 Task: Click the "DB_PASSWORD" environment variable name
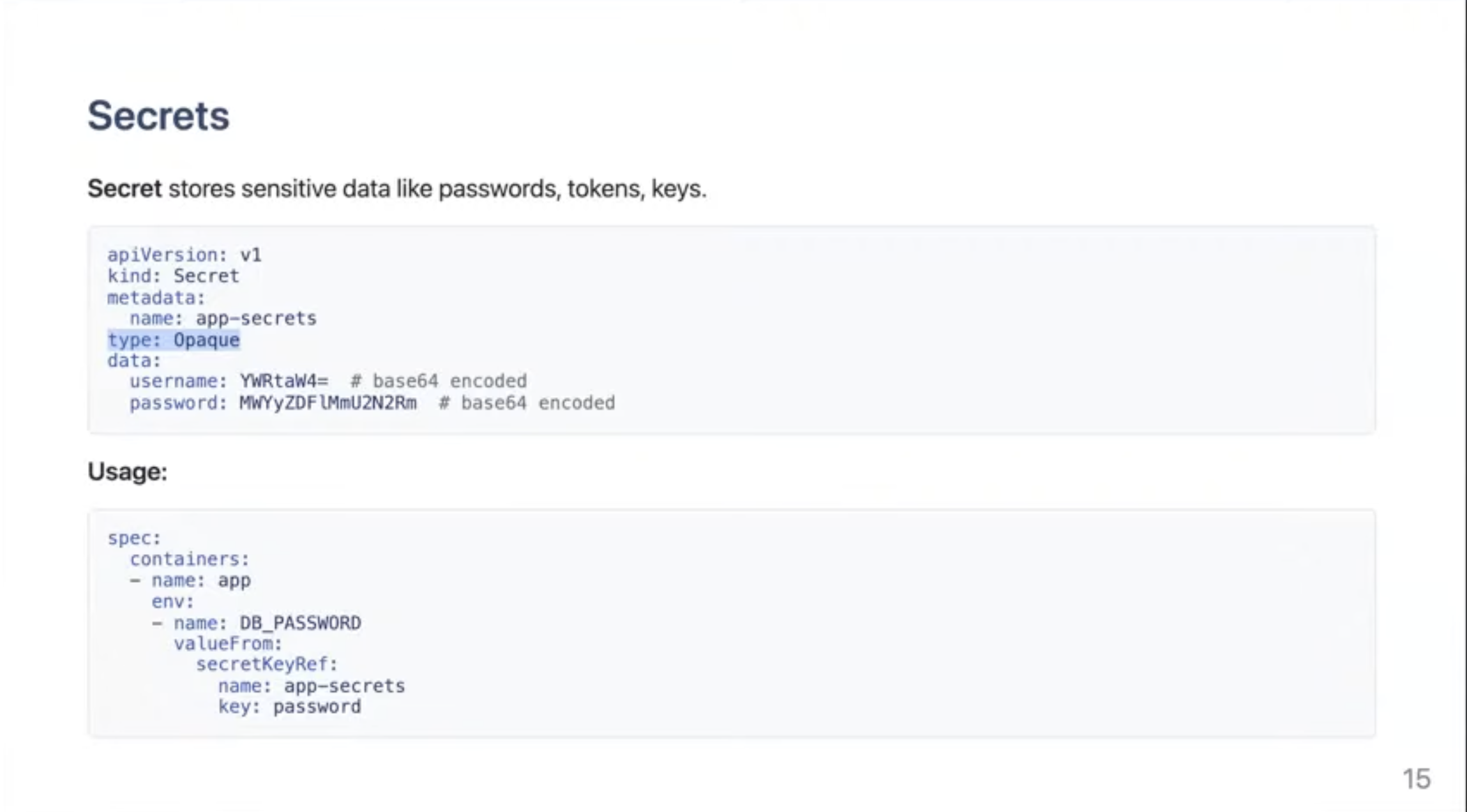pos(300,623)
